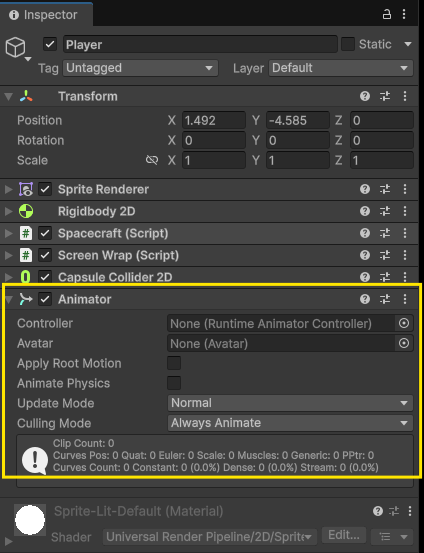Open Transform presets icon
The height and width of the screenshot is (553, 424).
(385, 96)
